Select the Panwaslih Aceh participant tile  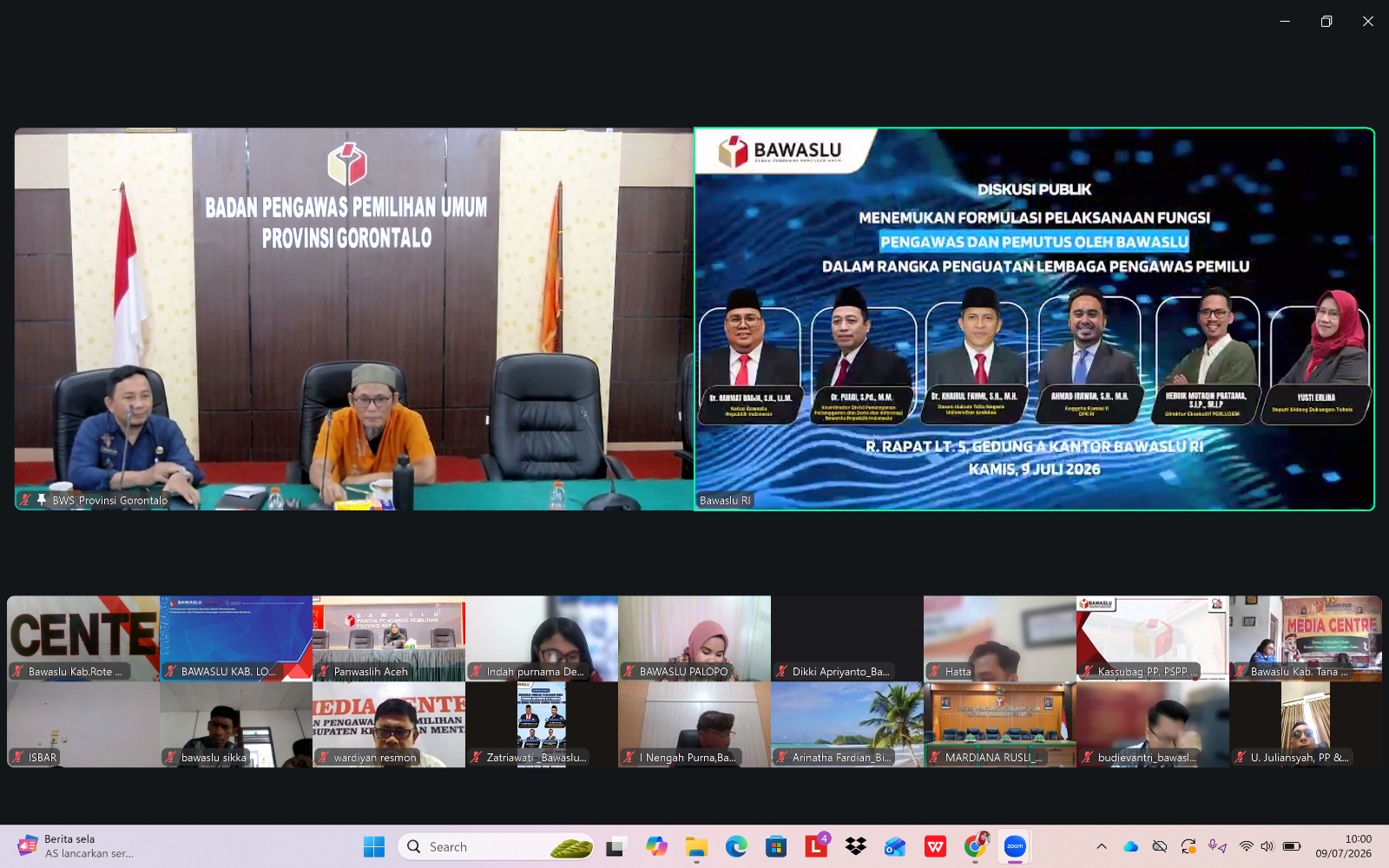[389, 638]
